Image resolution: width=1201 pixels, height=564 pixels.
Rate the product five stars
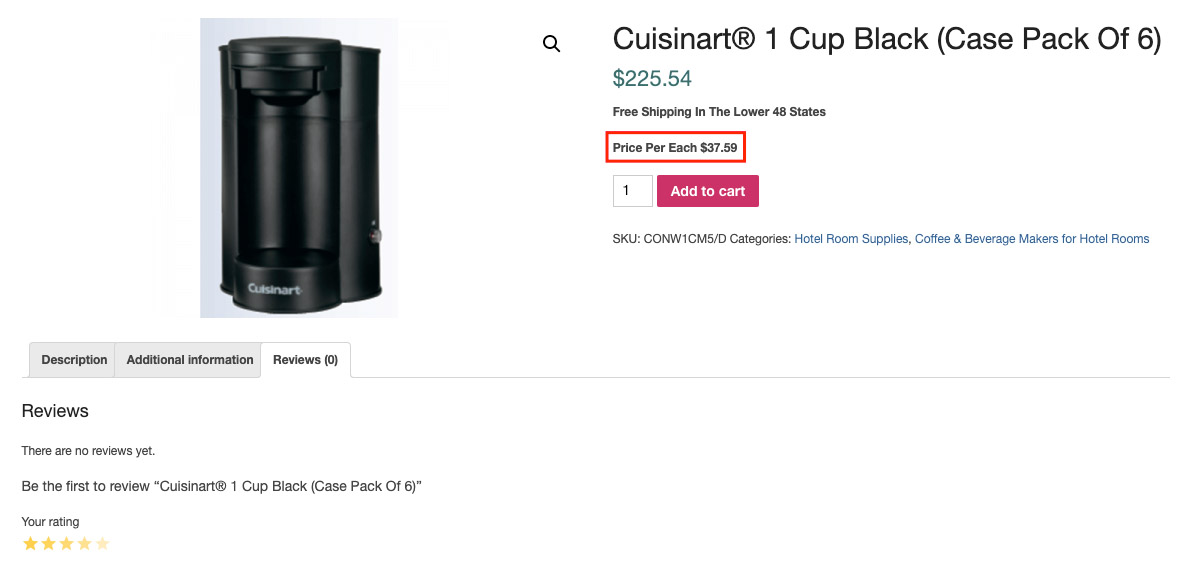coord(102,544)
